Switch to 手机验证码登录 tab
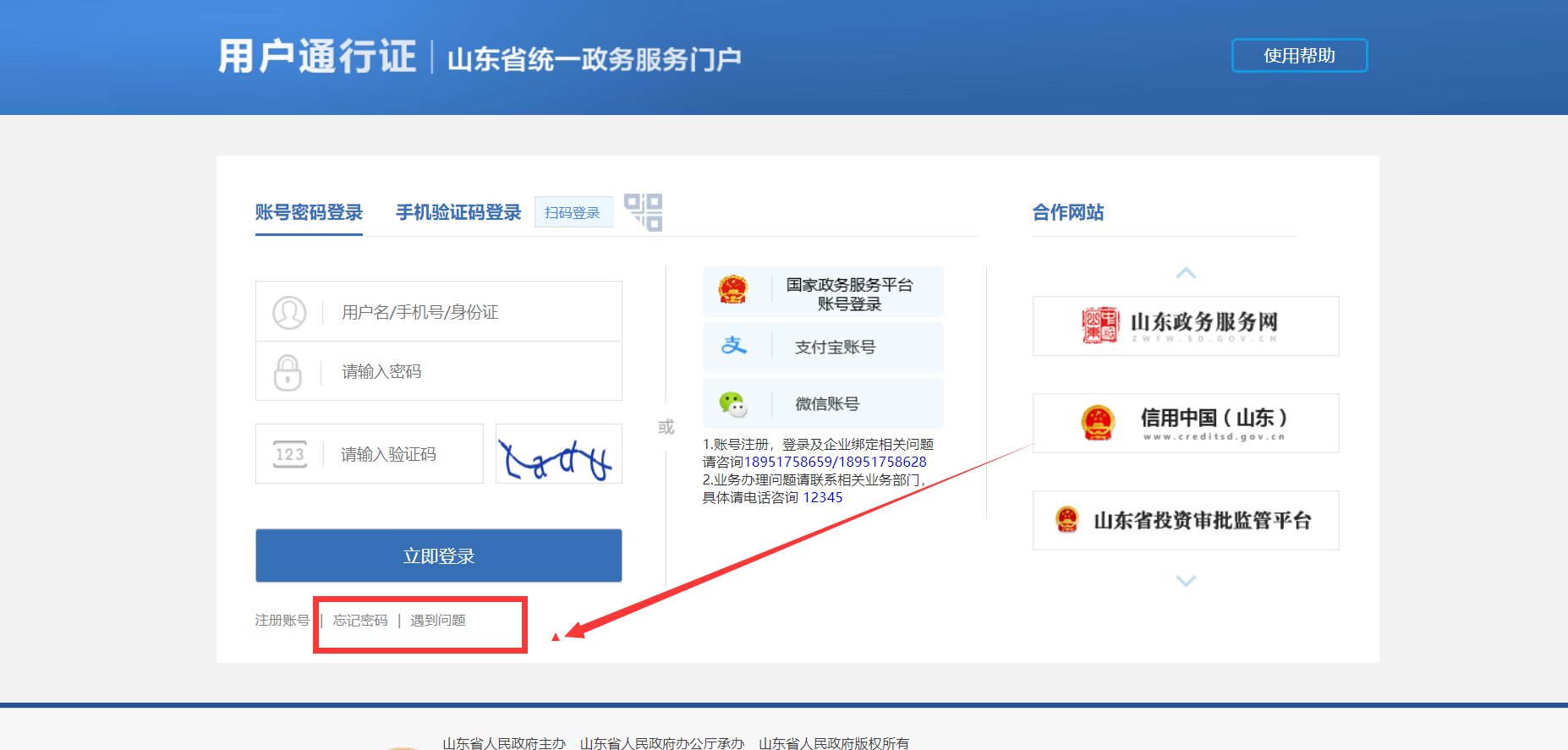Image resolution: width=1568 pixels, height=750 pixels. click(x=458, y=212)
